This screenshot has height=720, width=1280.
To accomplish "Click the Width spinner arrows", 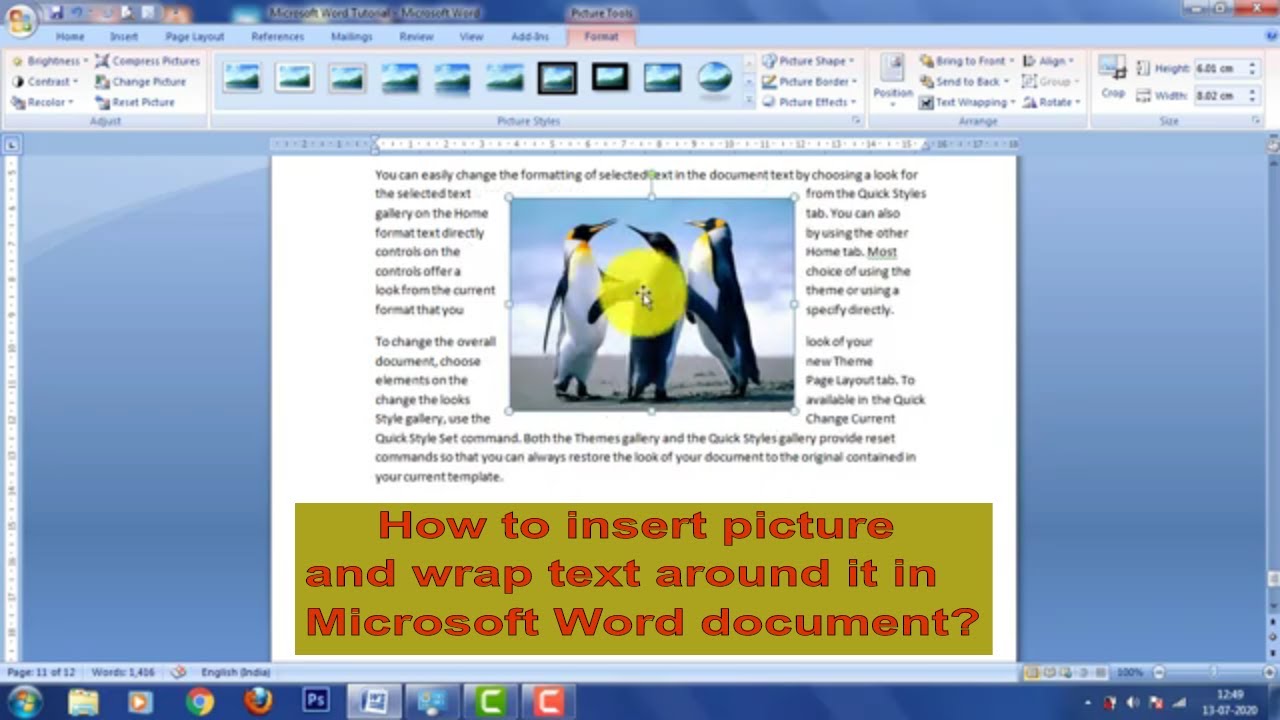I will [1252, 95].
